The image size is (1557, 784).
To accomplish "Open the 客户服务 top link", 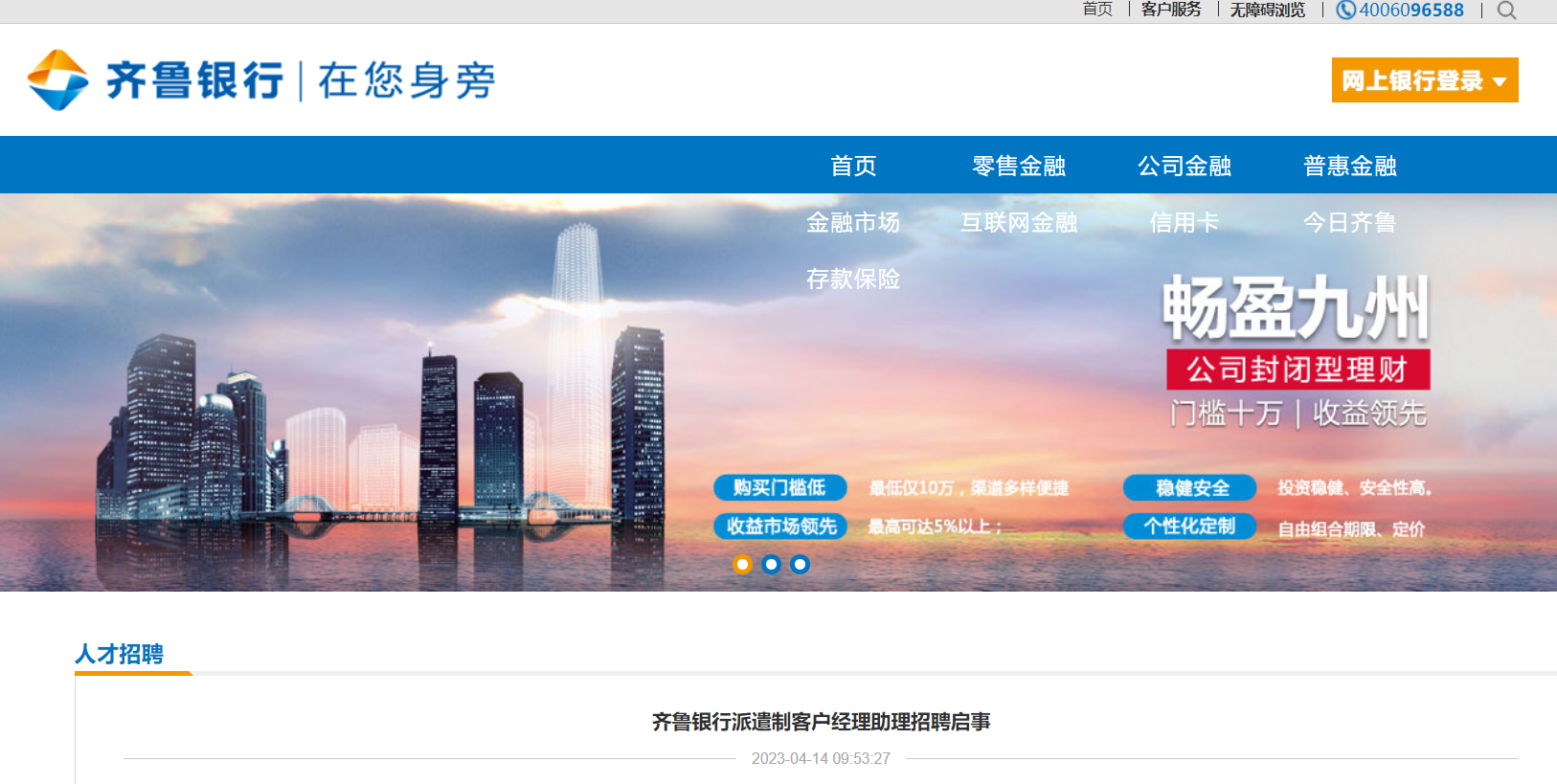I will click(x=1171, y=10).
